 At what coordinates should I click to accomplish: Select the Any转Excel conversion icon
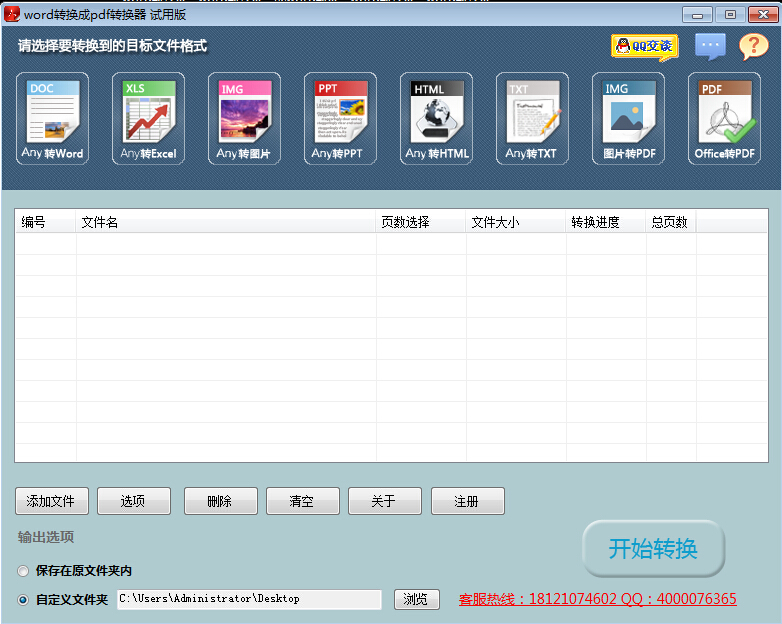click(x=148, y=119)
